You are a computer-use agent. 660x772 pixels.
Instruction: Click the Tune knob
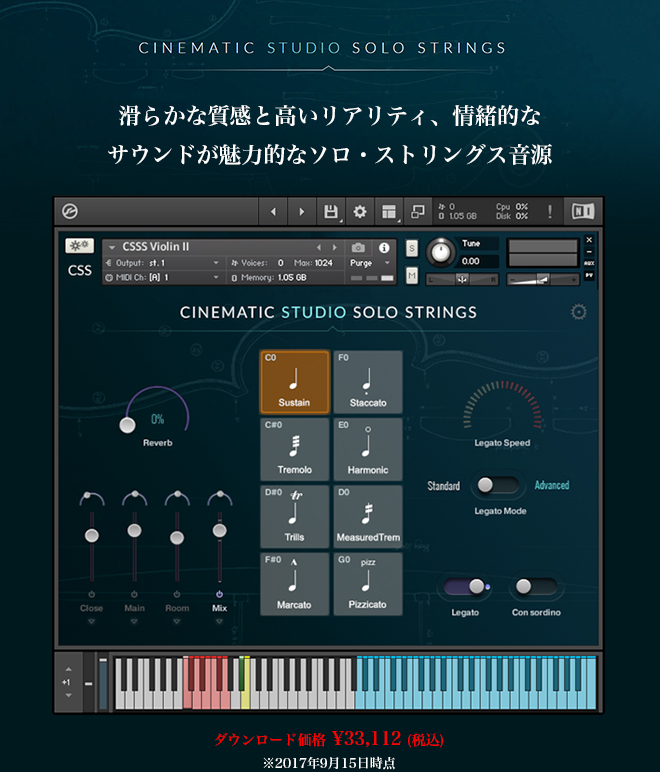pyautogui.click(x=440, y=250)
